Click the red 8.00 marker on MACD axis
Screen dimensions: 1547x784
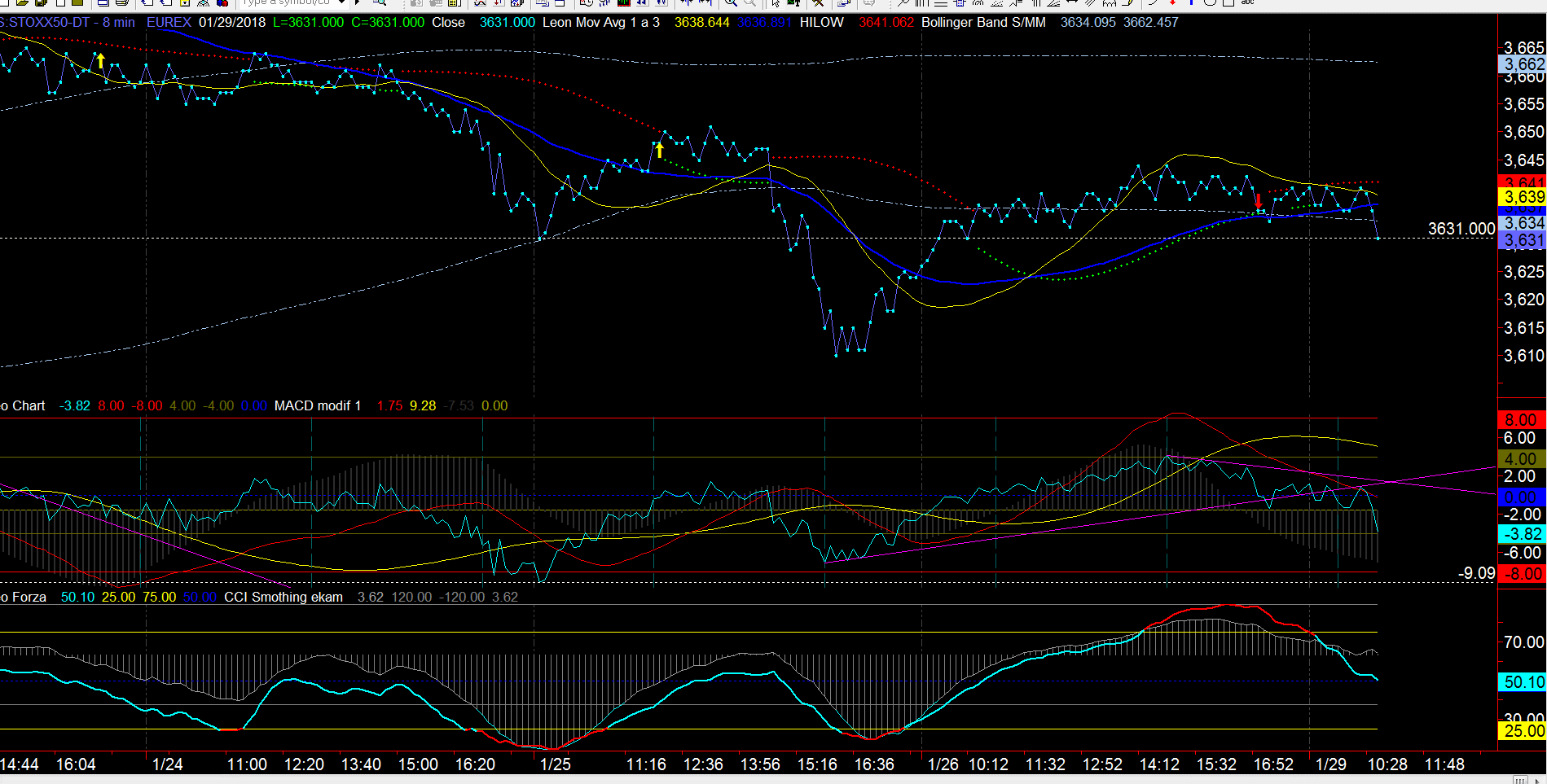[x=1521, y=420]
